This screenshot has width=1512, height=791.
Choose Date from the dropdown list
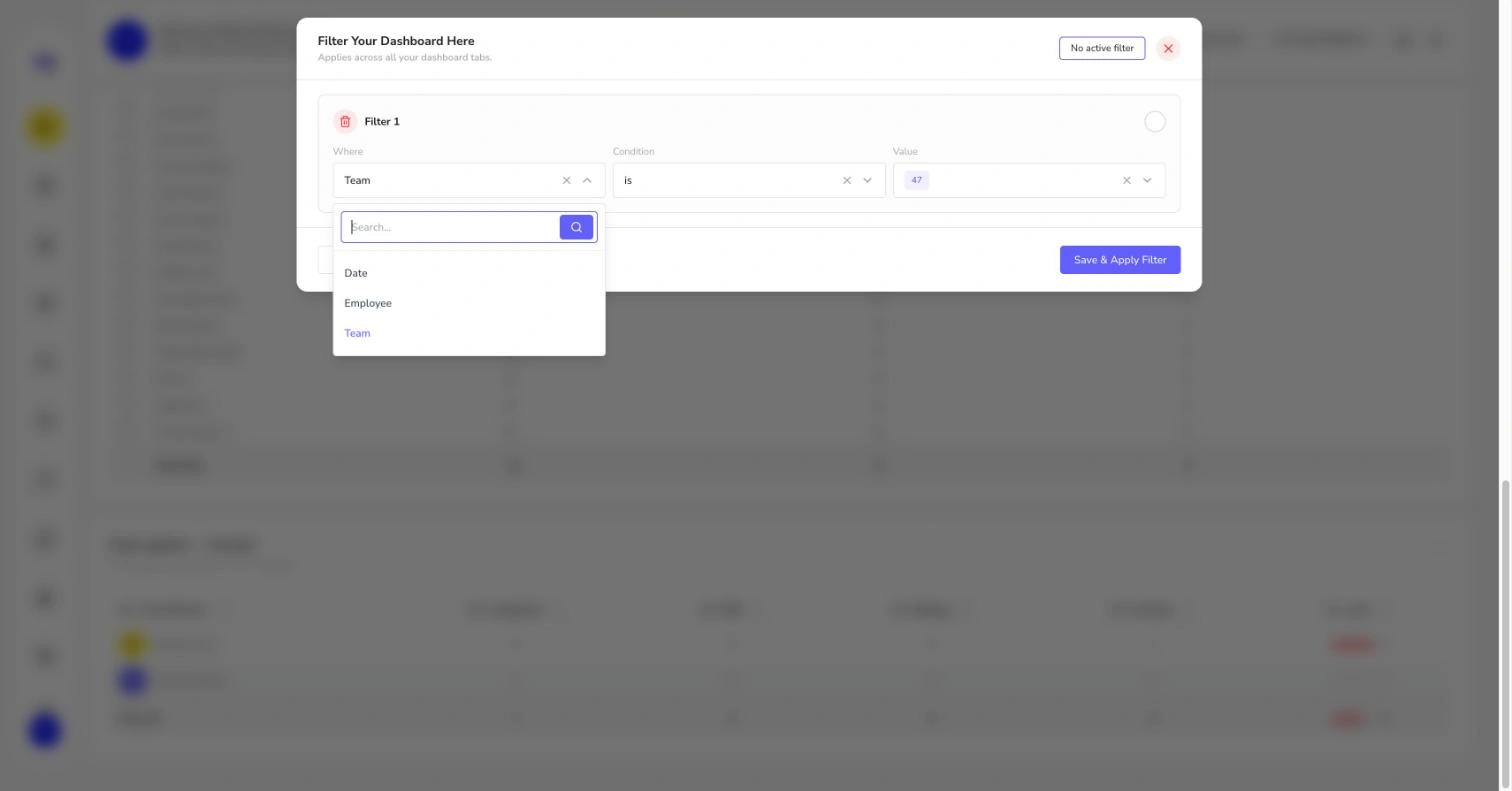(469, 273)
